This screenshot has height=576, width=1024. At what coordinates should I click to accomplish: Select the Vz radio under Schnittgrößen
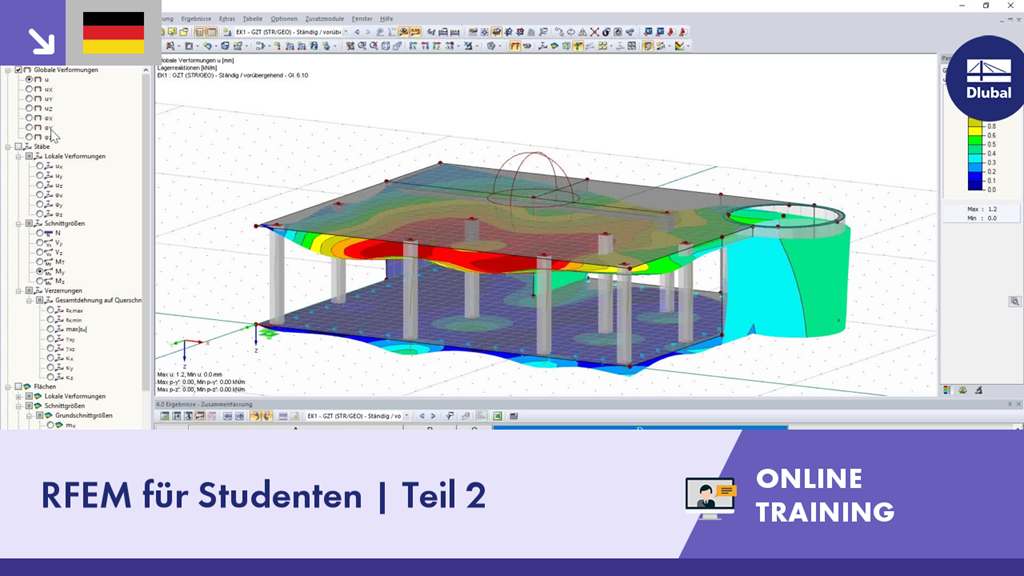tap(40, 252)
